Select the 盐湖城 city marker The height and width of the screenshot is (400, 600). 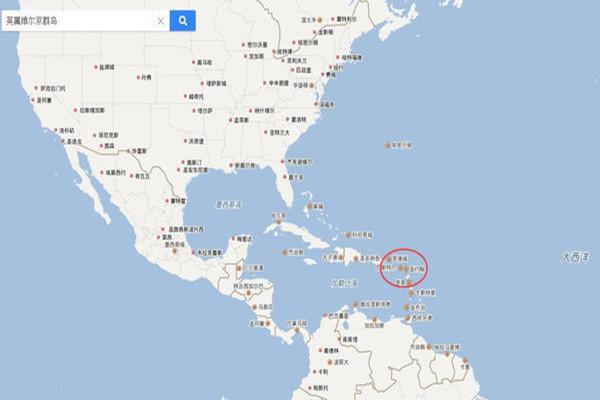coord(96,67)
